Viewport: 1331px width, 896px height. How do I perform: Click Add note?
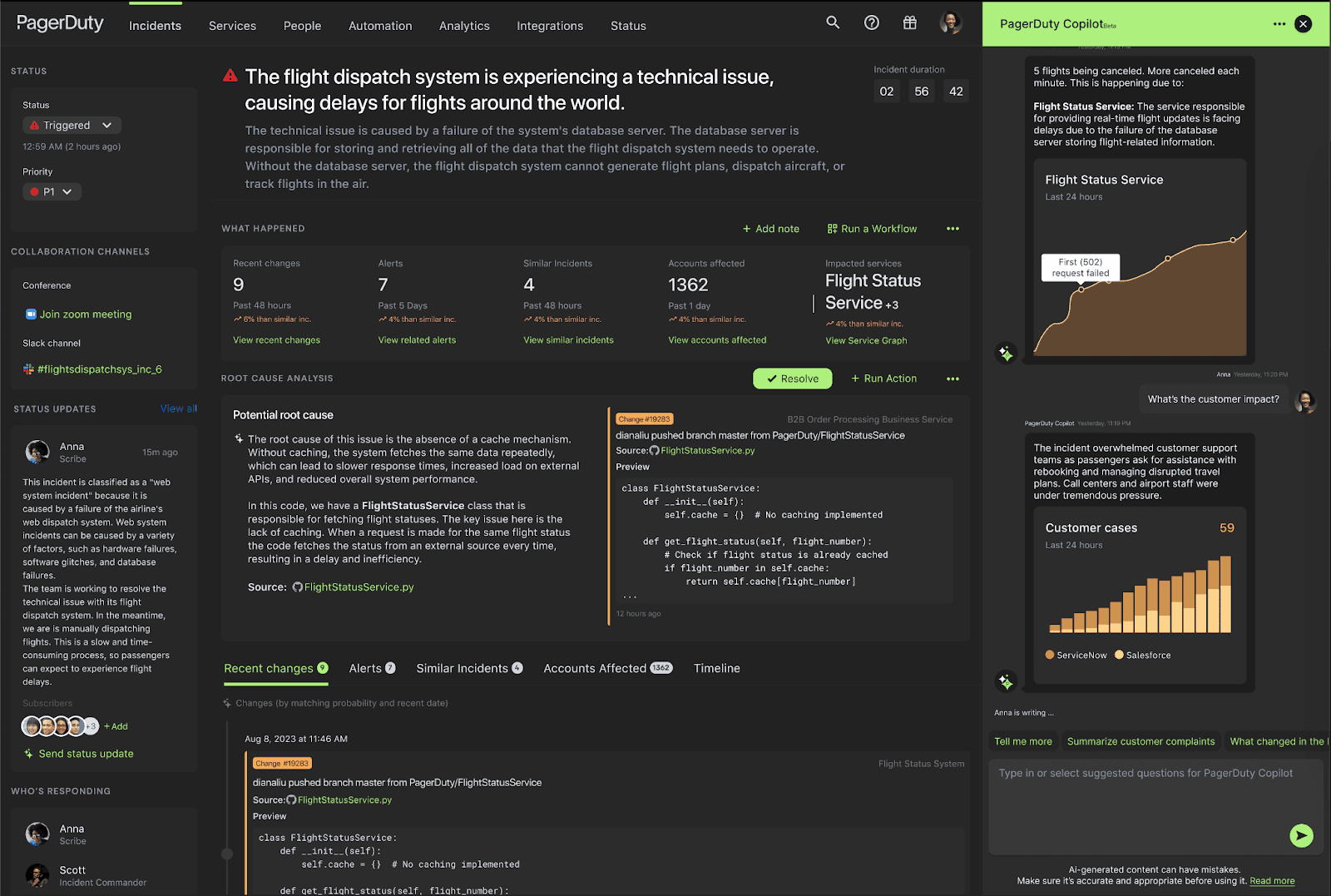click(x=770, y=229)
